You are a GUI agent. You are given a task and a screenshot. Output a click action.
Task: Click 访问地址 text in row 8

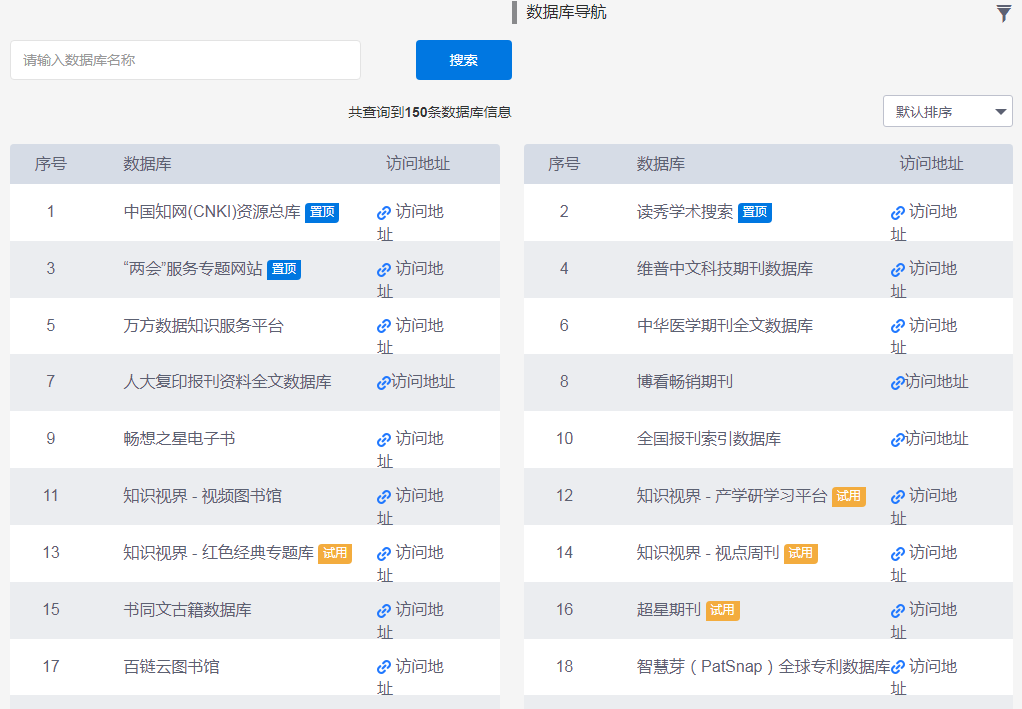pos(937,382)
